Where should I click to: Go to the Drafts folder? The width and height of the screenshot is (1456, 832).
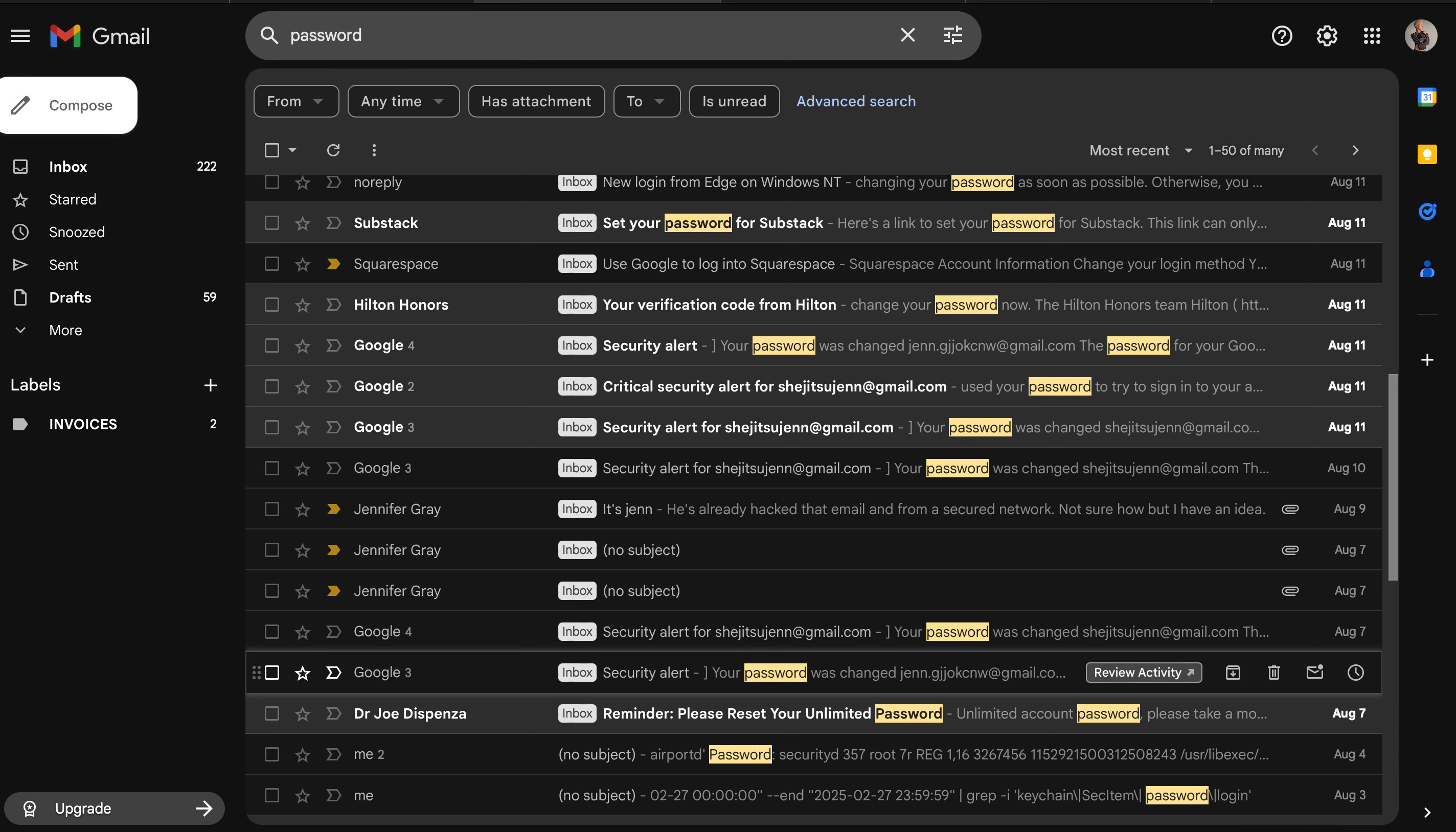click(x=71, y=297)
